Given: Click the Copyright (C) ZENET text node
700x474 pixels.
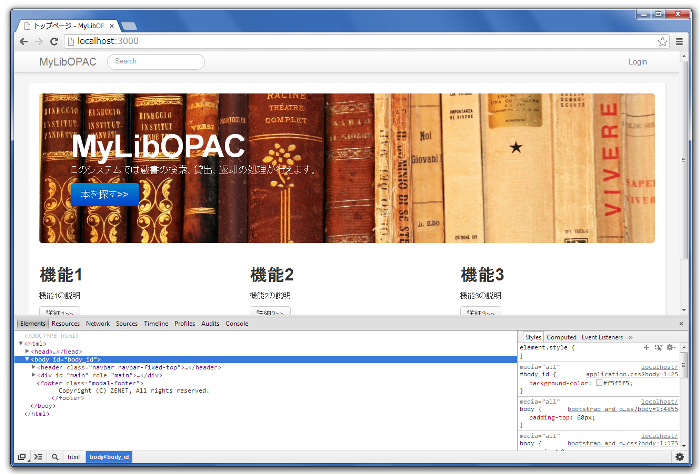Looking at the screenshot, I should [133, 391].
